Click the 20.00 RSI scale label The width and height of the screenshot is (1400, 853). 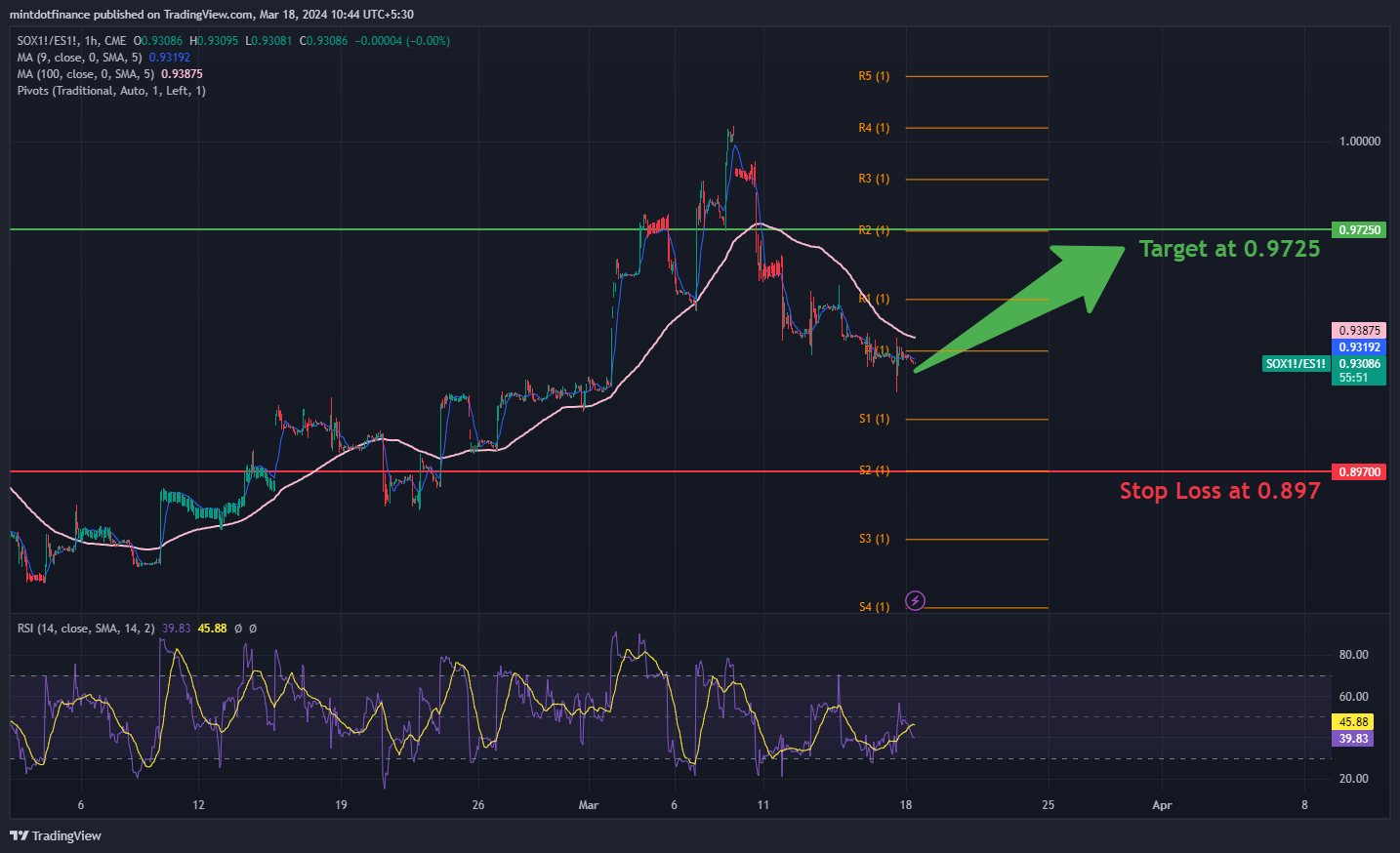point(1353,779)
